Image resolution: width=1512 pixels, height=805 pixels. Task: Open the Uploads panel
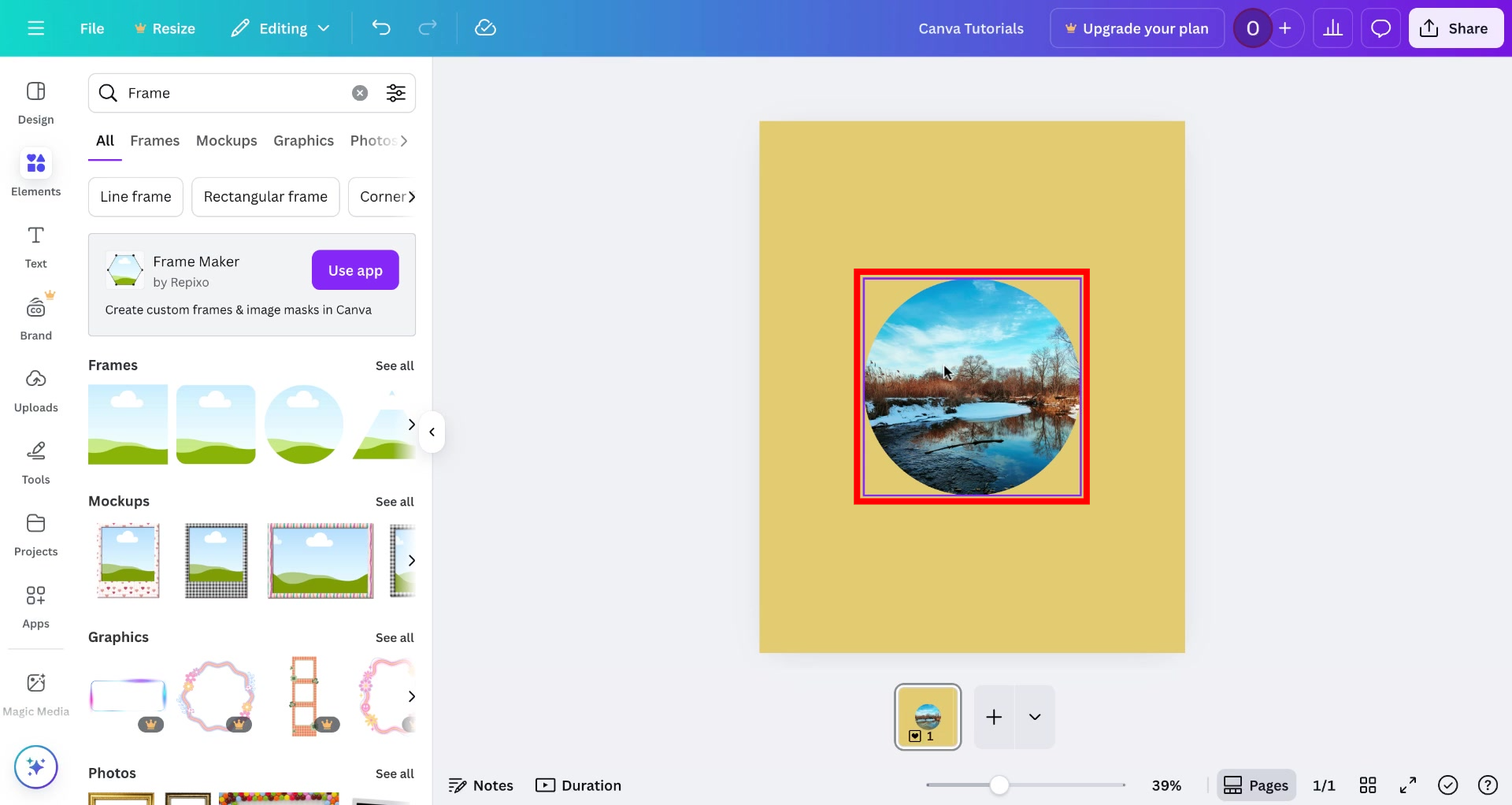click(x=35, y=389)
